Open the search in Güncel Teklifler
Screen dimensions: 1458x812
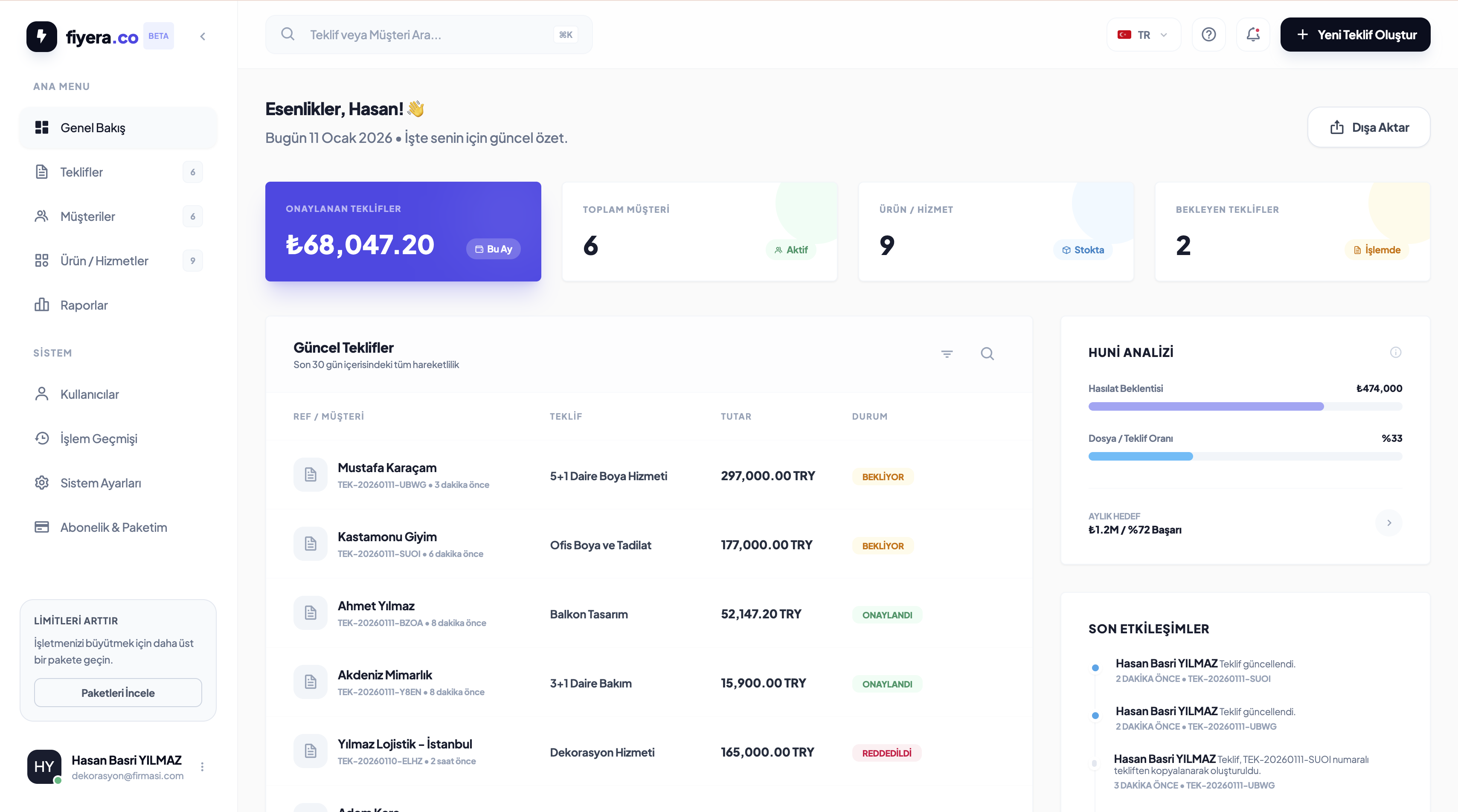tap(987, 354)
